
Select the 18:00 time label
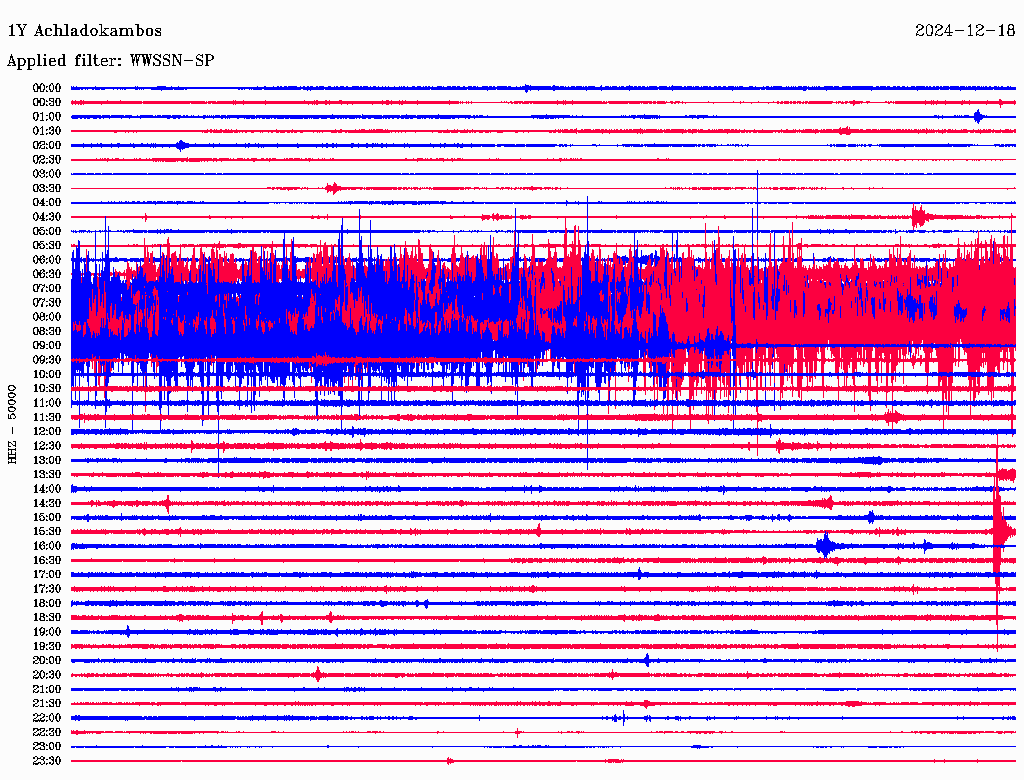[x=47, y=603]
